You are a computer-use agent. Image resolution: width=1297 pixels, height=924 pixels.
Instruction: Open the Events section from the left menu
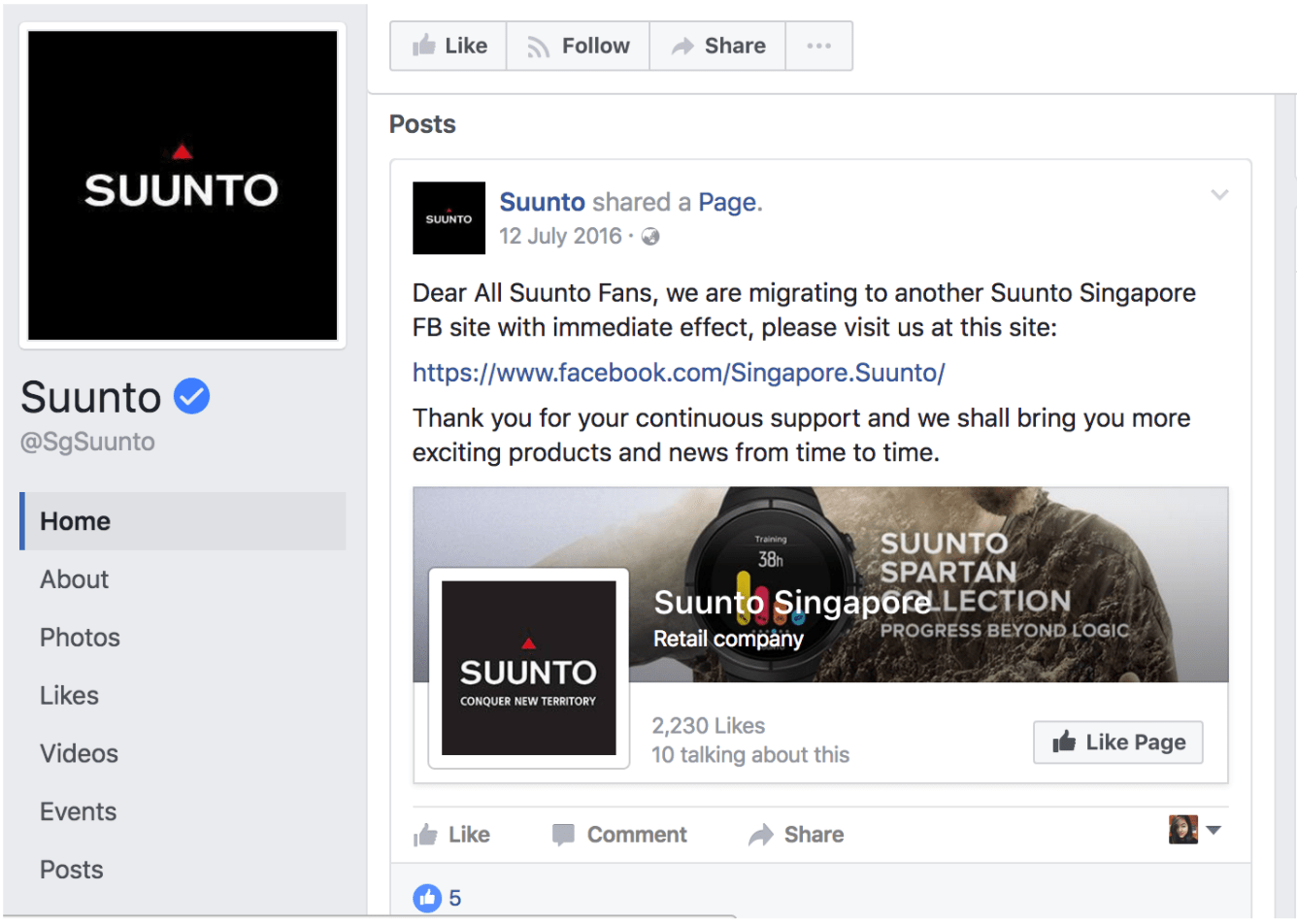78,811
